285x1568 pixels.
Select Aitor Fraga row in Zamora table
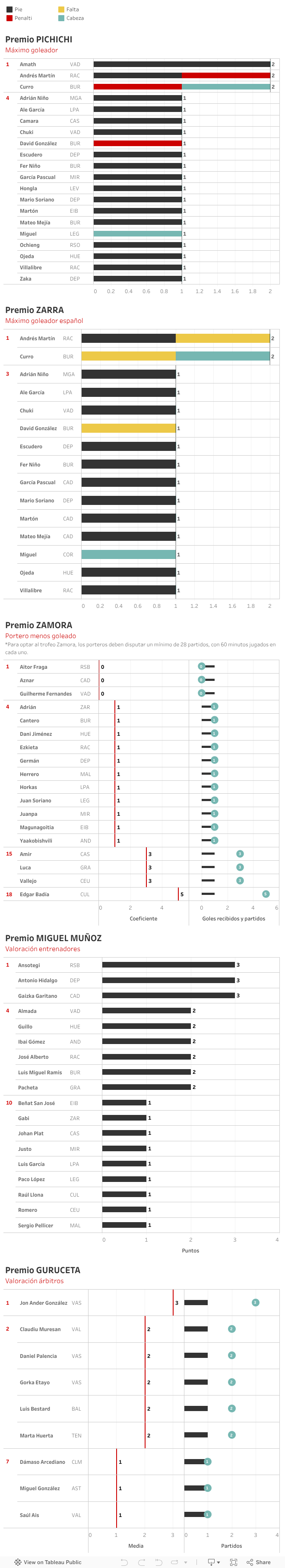(33, 667)
